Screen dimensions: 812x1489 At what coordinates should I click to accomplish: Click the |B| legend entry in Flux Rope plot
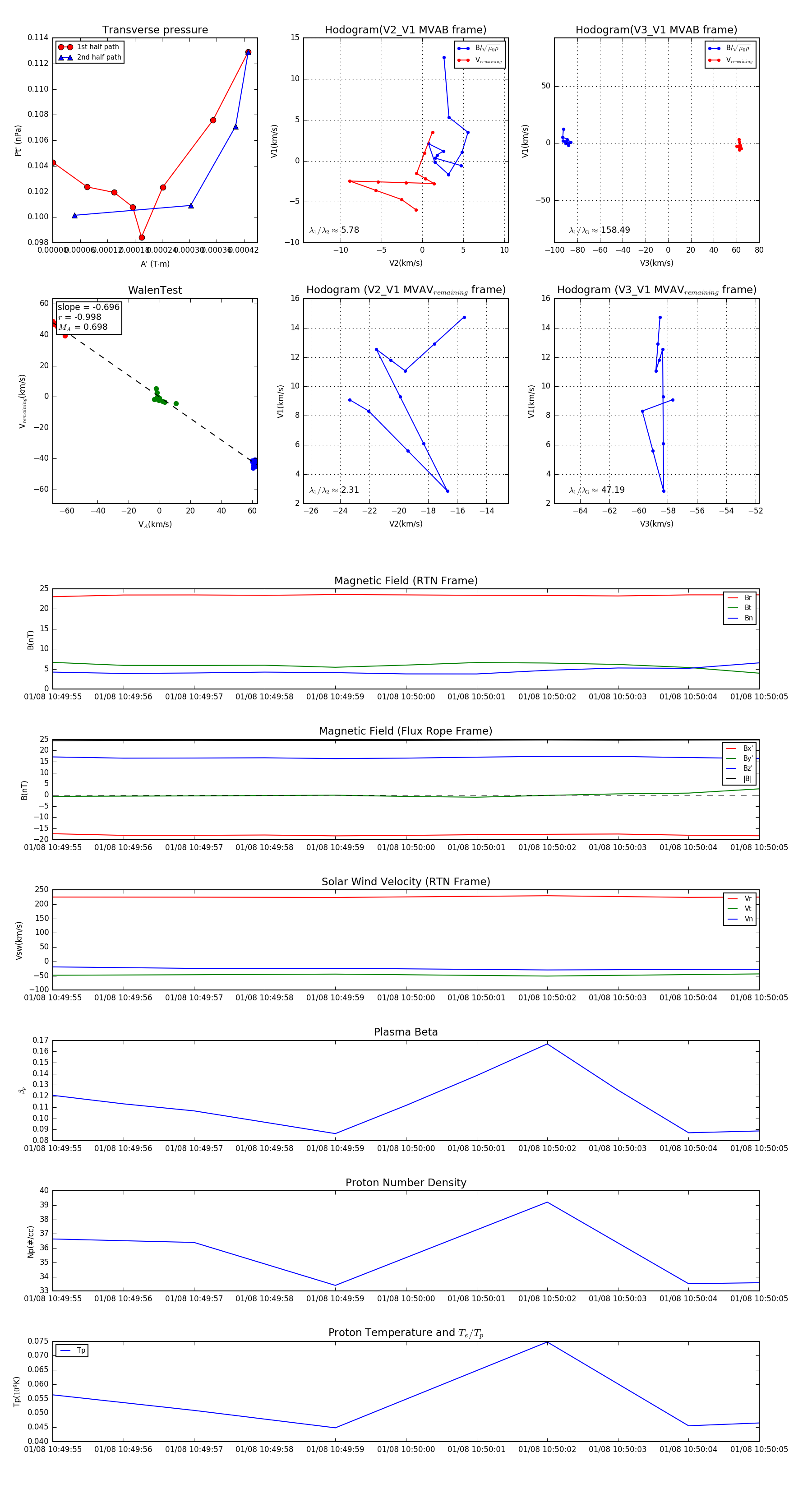(747, 779)
